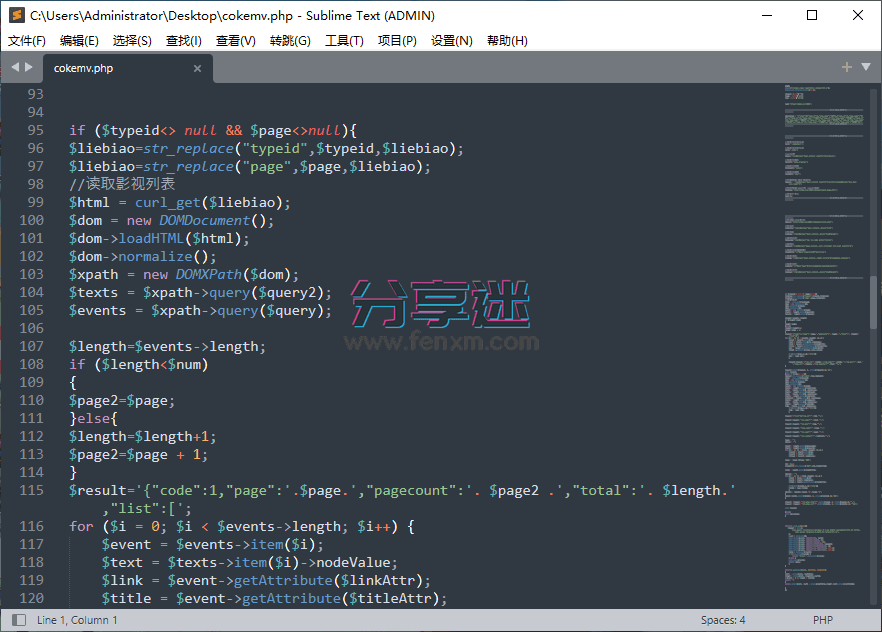Open the 工具(T) menu

(x=344, y=40)
